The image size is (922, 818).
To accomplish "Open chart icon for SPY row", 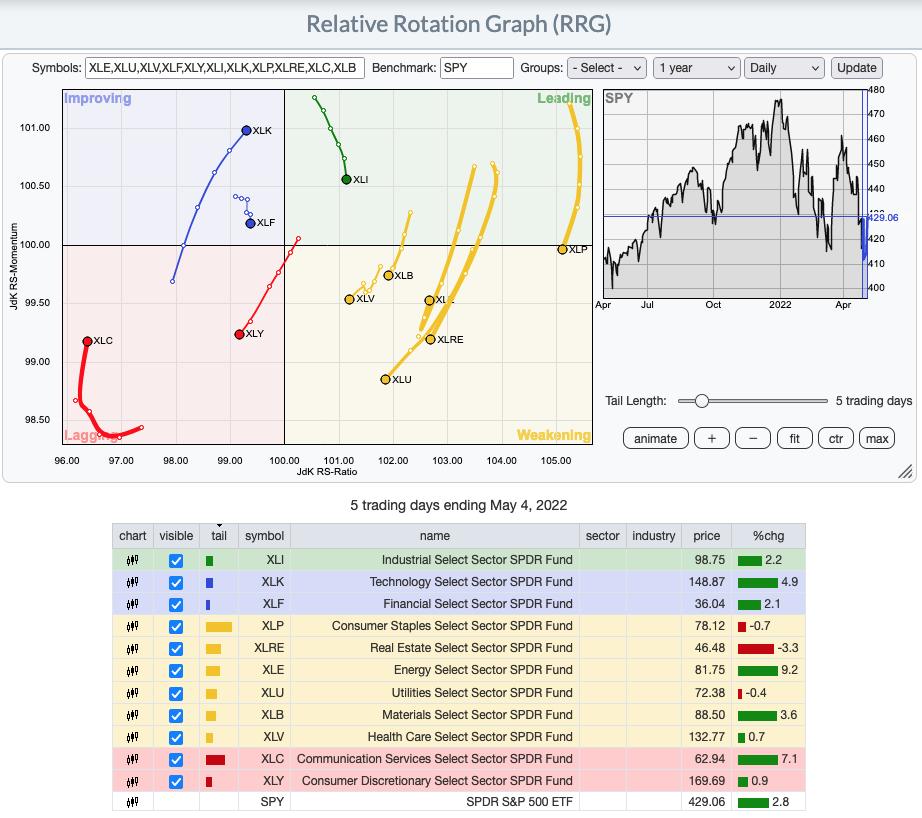I will pos(132,802).
